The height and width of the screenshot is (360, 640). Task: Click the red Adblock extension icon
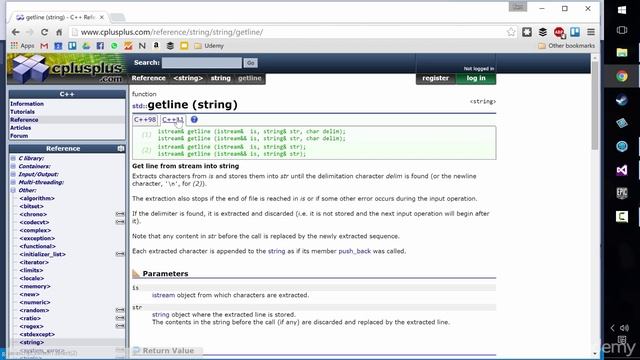(559, 32)
